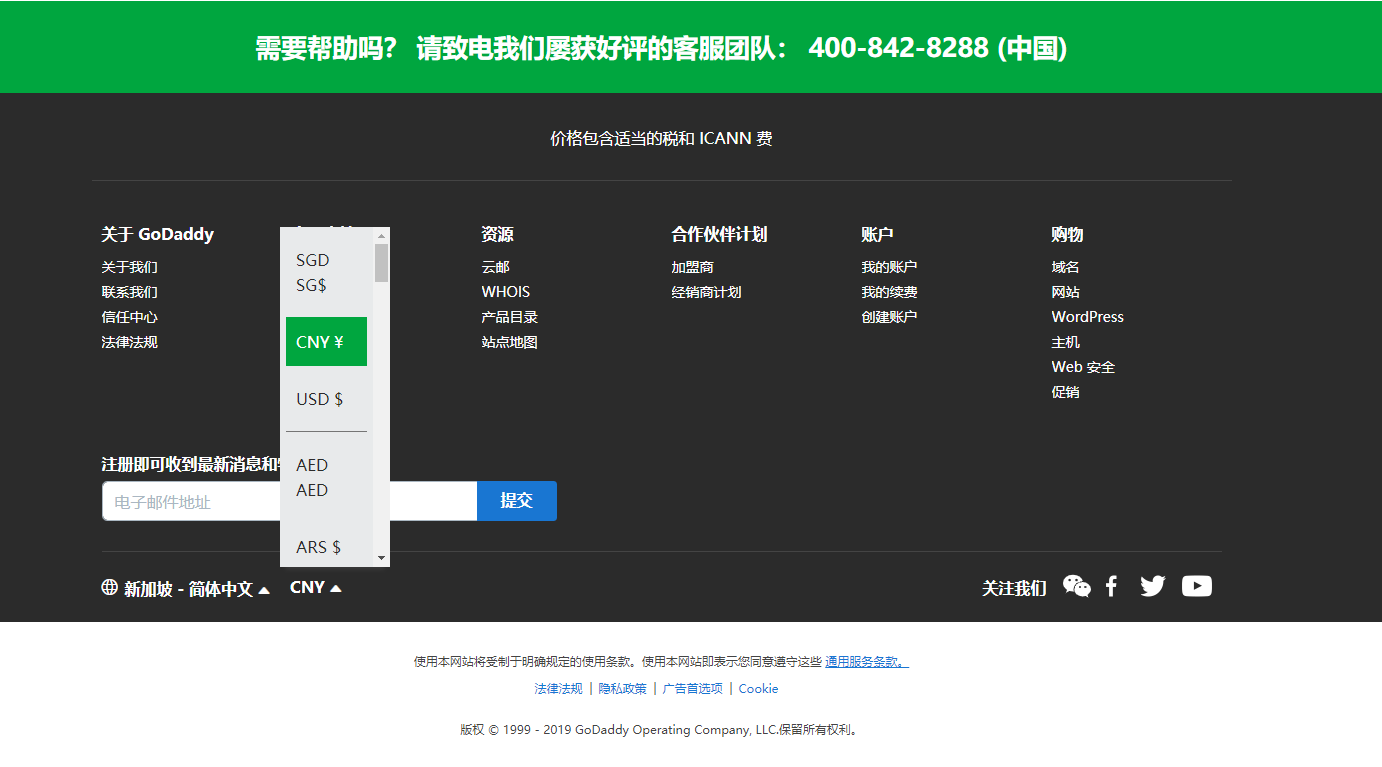Open the WeChat social icon
Screen dimensions: 1382x767
pos(1076,587)
